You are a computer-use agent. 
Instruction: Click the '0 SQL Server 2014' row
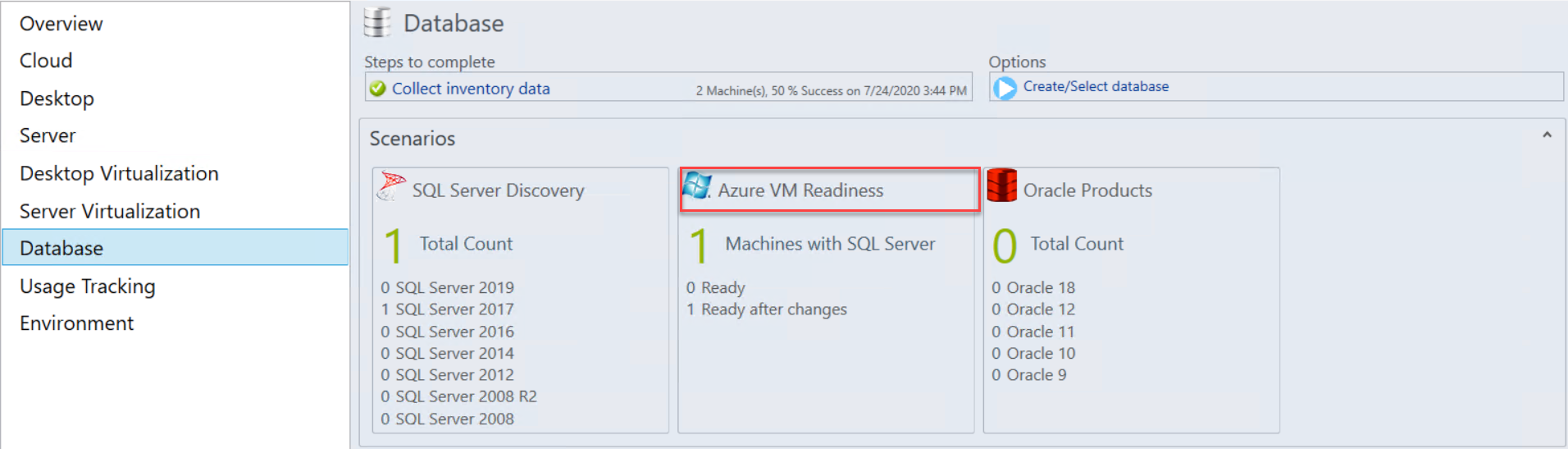(x=447, y=353)
